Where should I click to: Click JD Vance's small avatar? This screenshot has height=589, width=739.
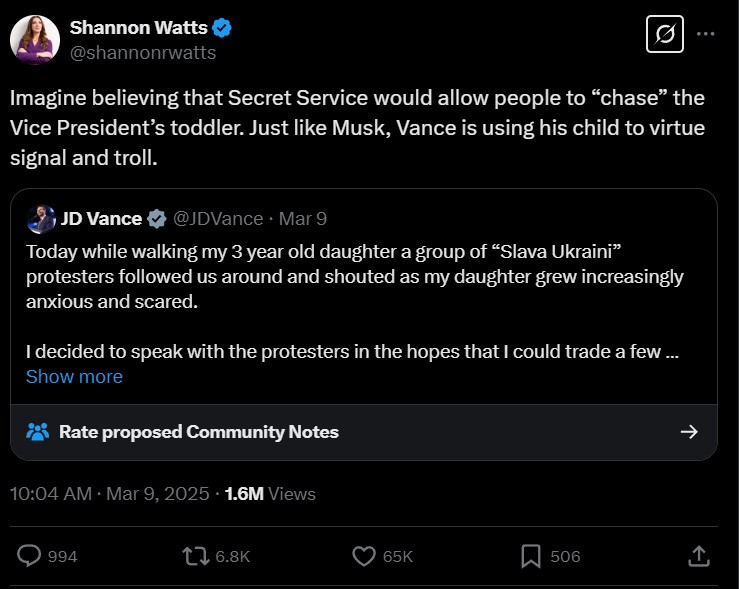(42, 218)
